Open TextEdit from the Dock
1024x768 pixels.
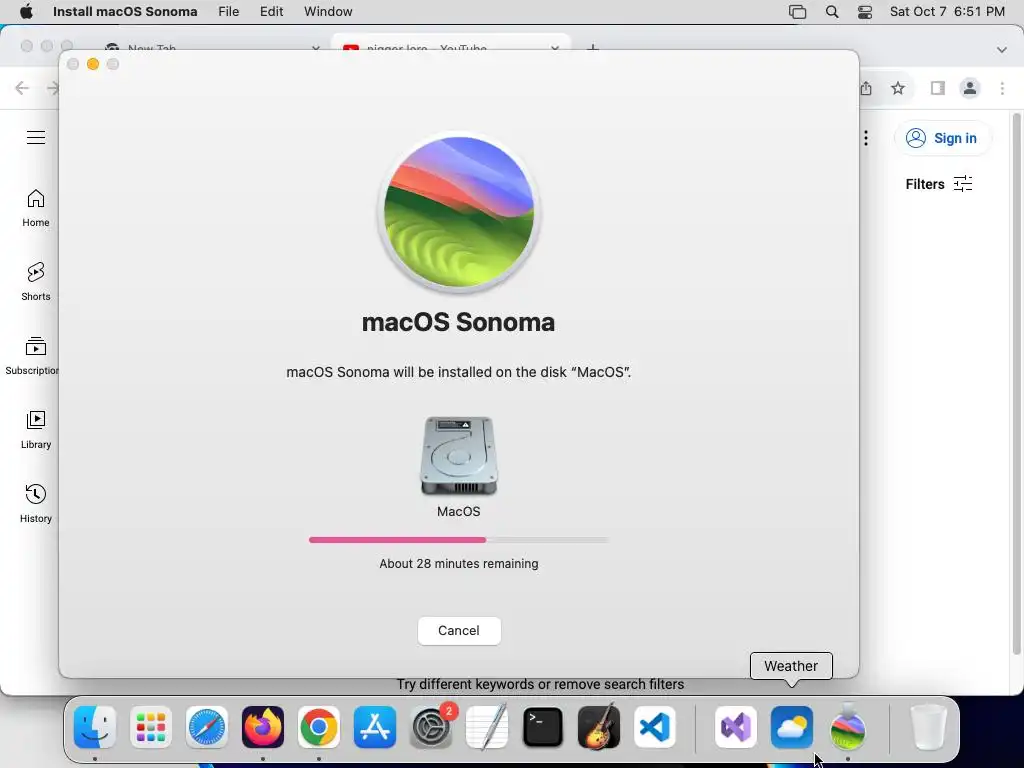tap(487, 727)
